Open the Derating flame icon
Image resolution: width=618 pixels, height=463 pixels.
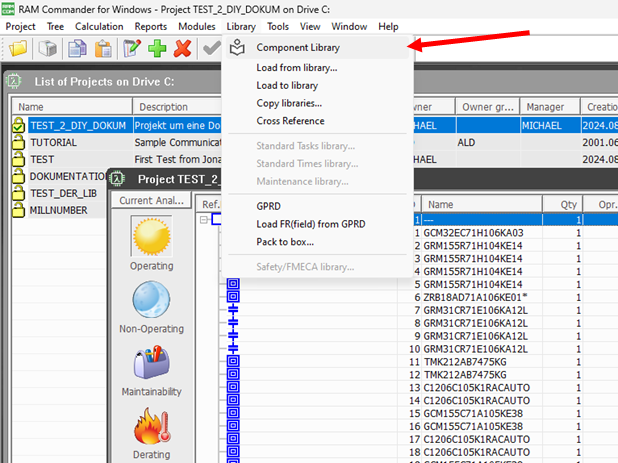coord(151,428)
